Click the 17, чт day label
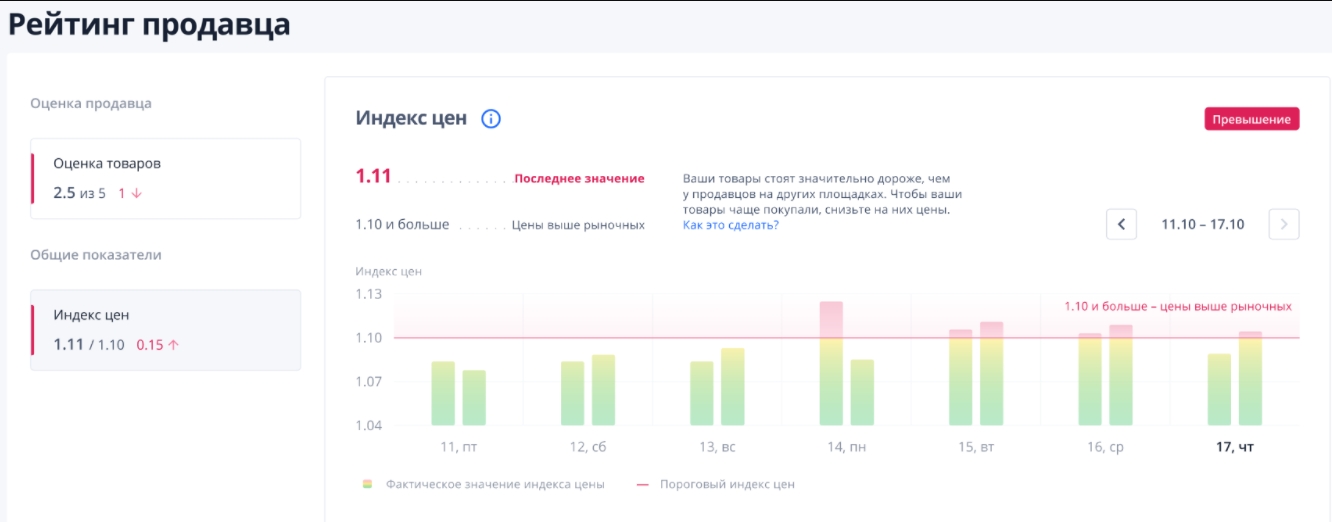The width and height of the screenshot is (1332, 522). (x=1235, y=447)
